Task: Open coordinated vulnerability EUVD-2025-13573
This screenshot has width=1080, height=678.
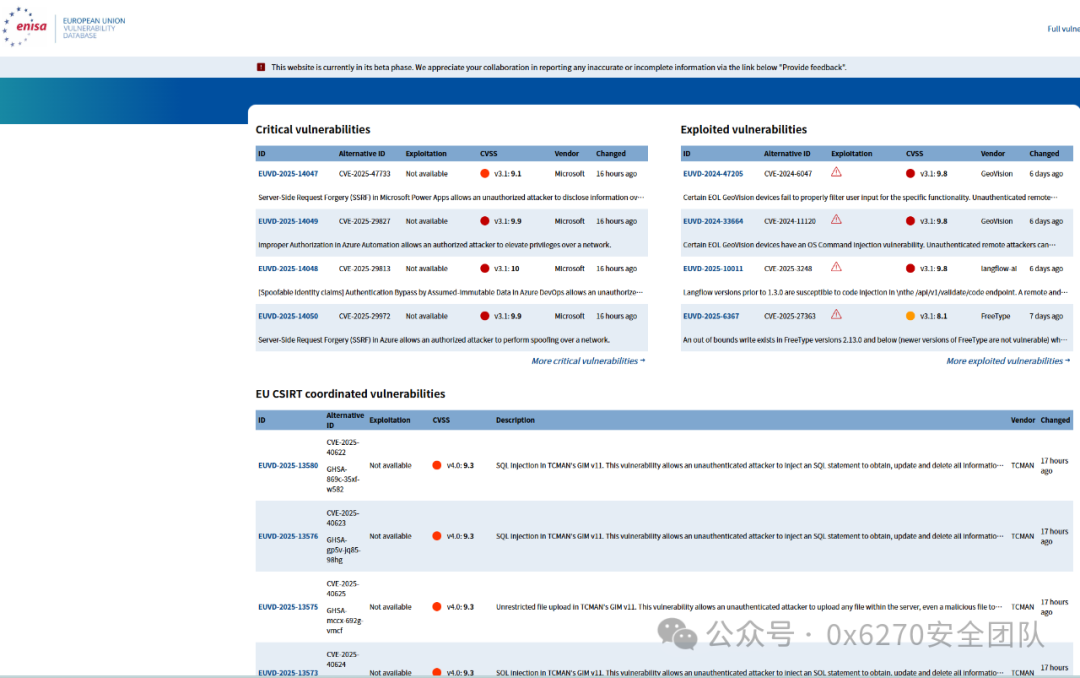Action: 288,672
